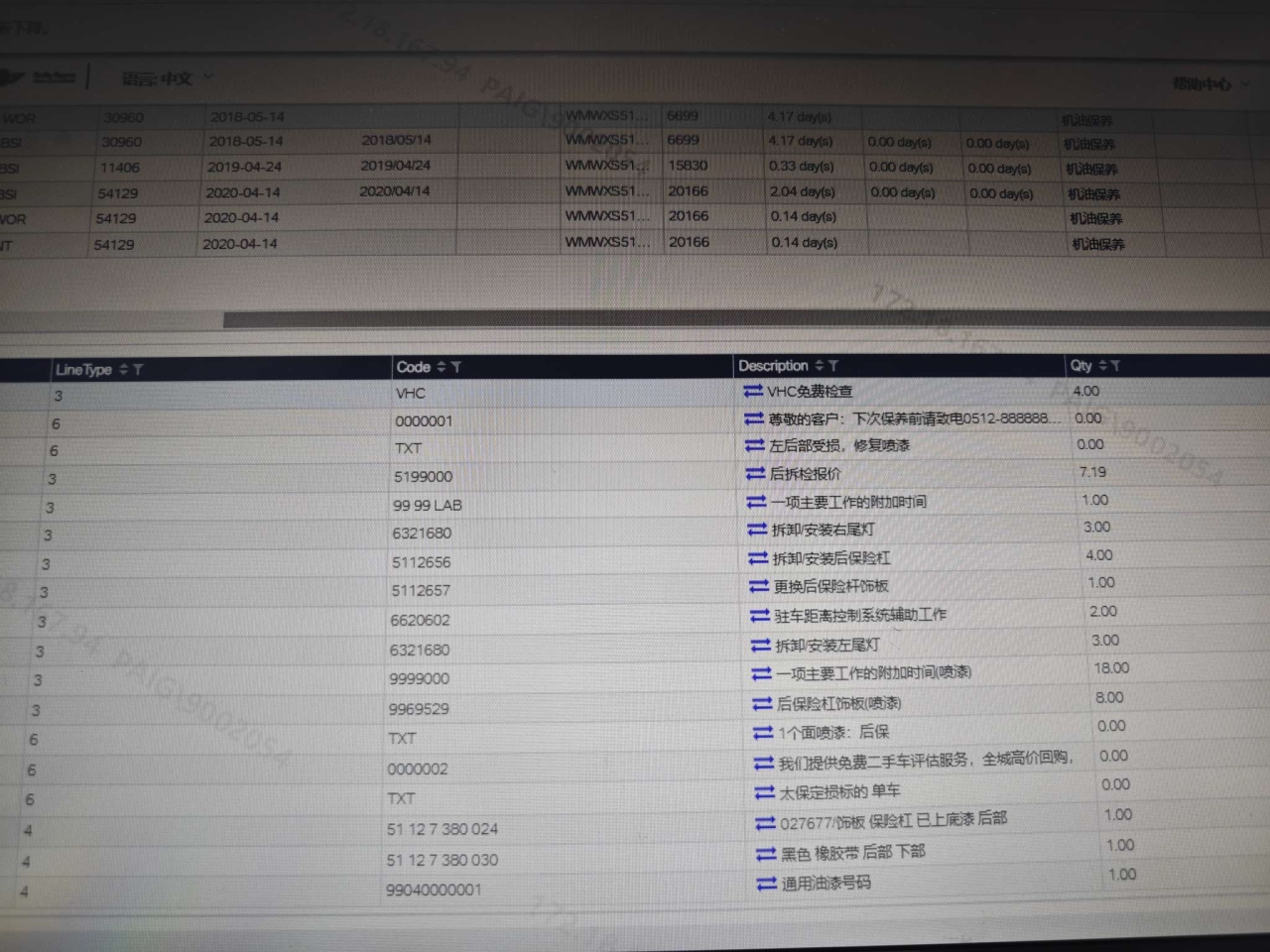Click the horizontal scrollbar of the upper table
Screen dimensions: 1270x952
coord(746,320)
